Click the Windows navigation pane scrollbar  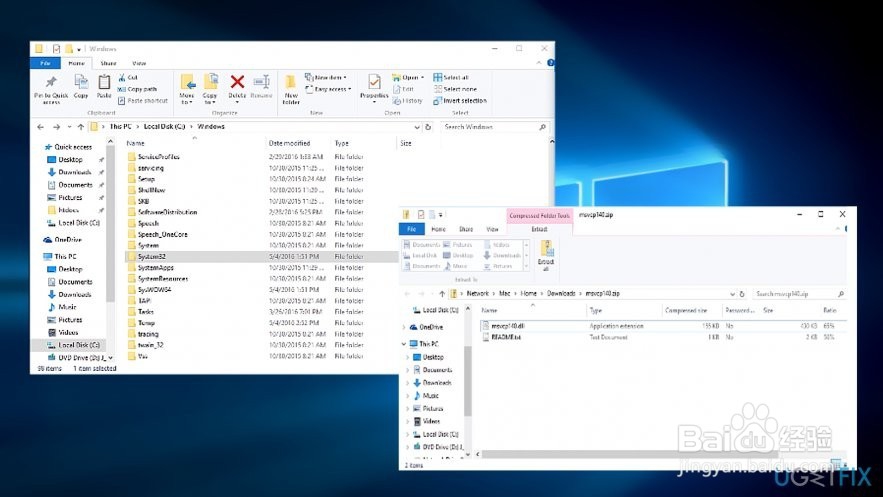tap(110, 225)
